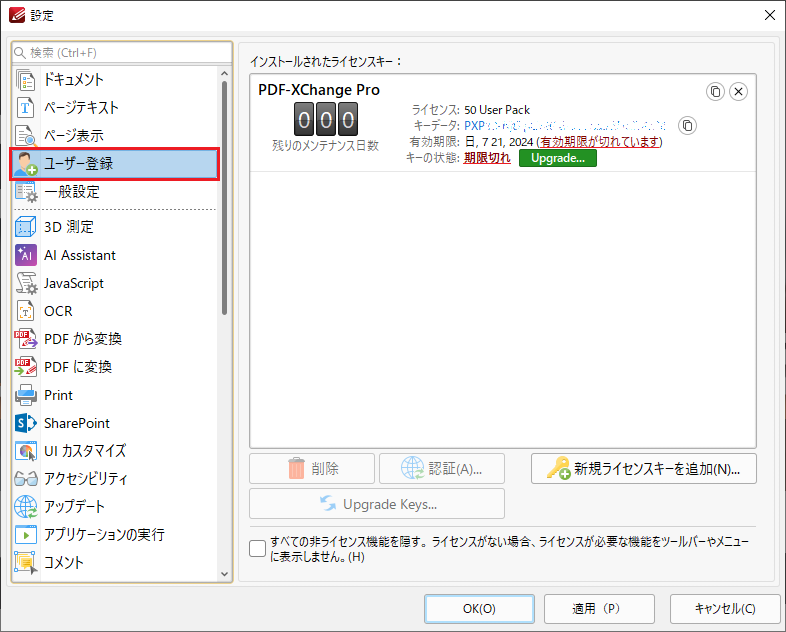The image size is (786, 632).
Task: Click the OCR icon in sidebar
Action: (26, 311)
